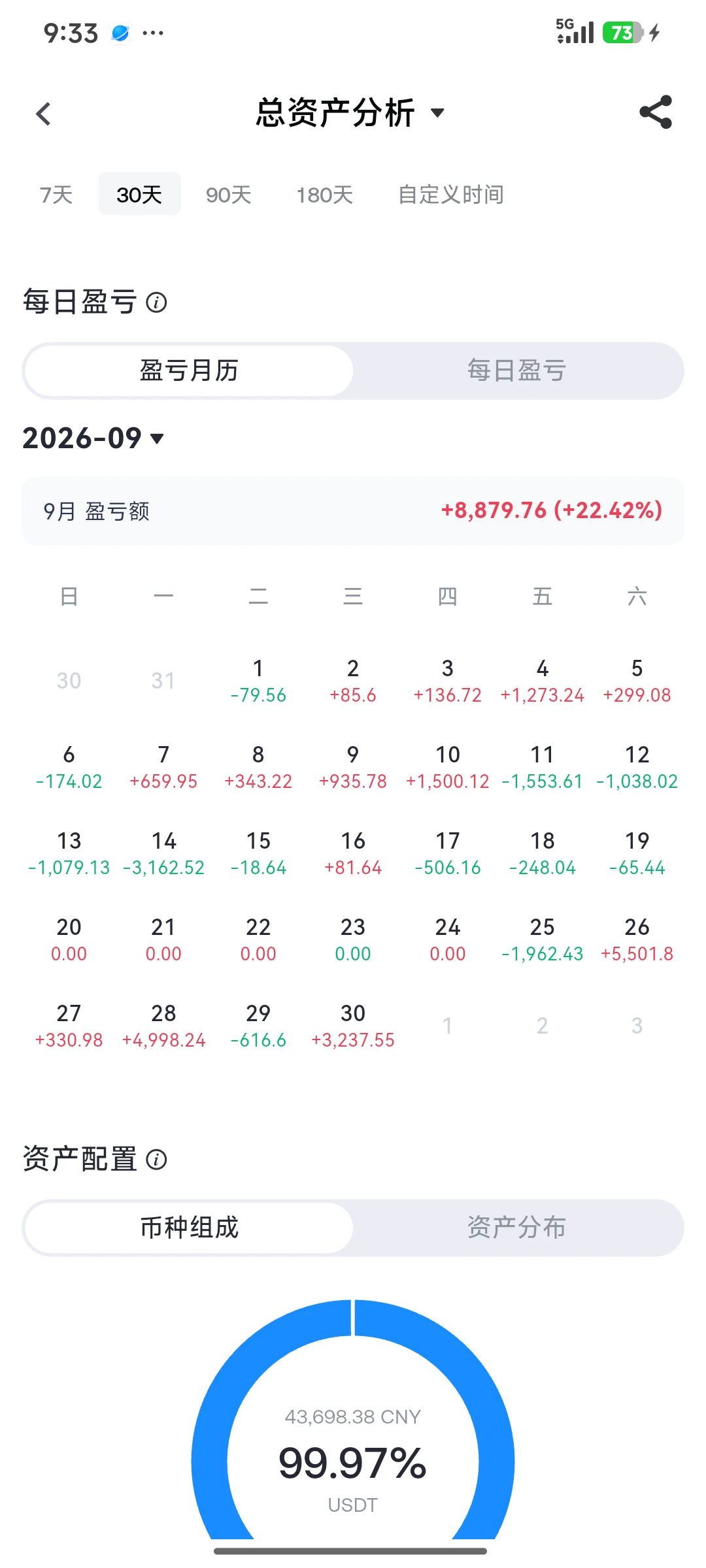
Task: Tap info icon beside 资产配置
Action: pyautogui.click(x=156, y=1160)
